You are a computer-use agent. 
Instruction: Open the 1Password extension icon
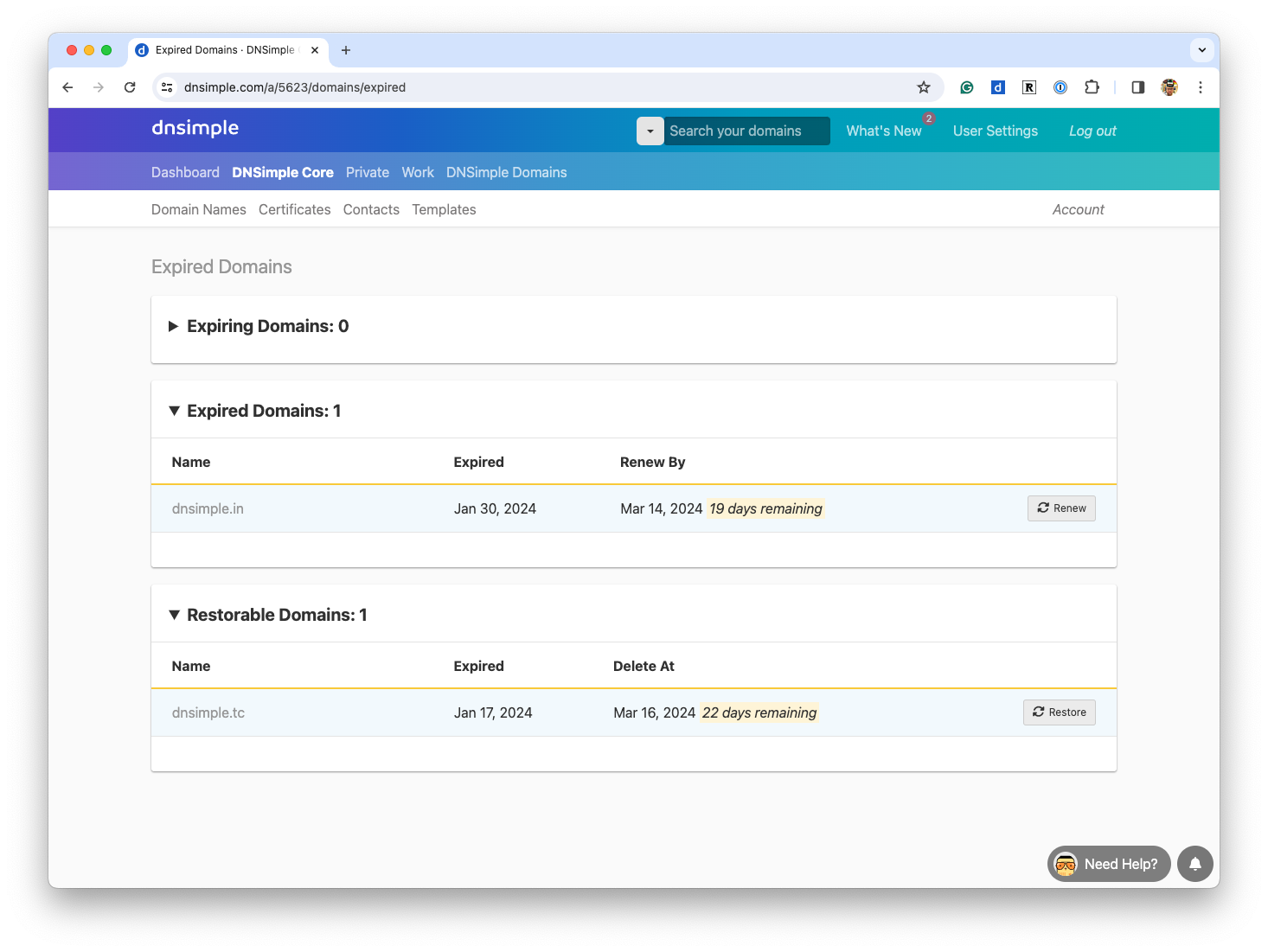click(x=1060, y=87)
